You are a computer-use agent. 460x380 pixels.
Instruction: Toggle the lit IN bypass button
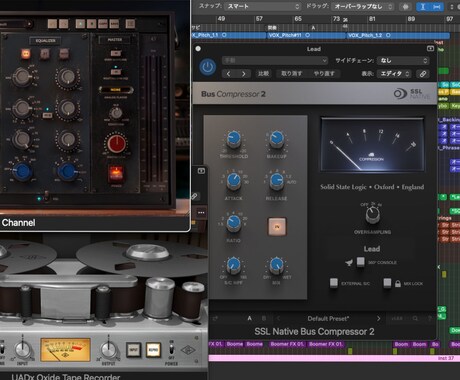pos(277,227)
